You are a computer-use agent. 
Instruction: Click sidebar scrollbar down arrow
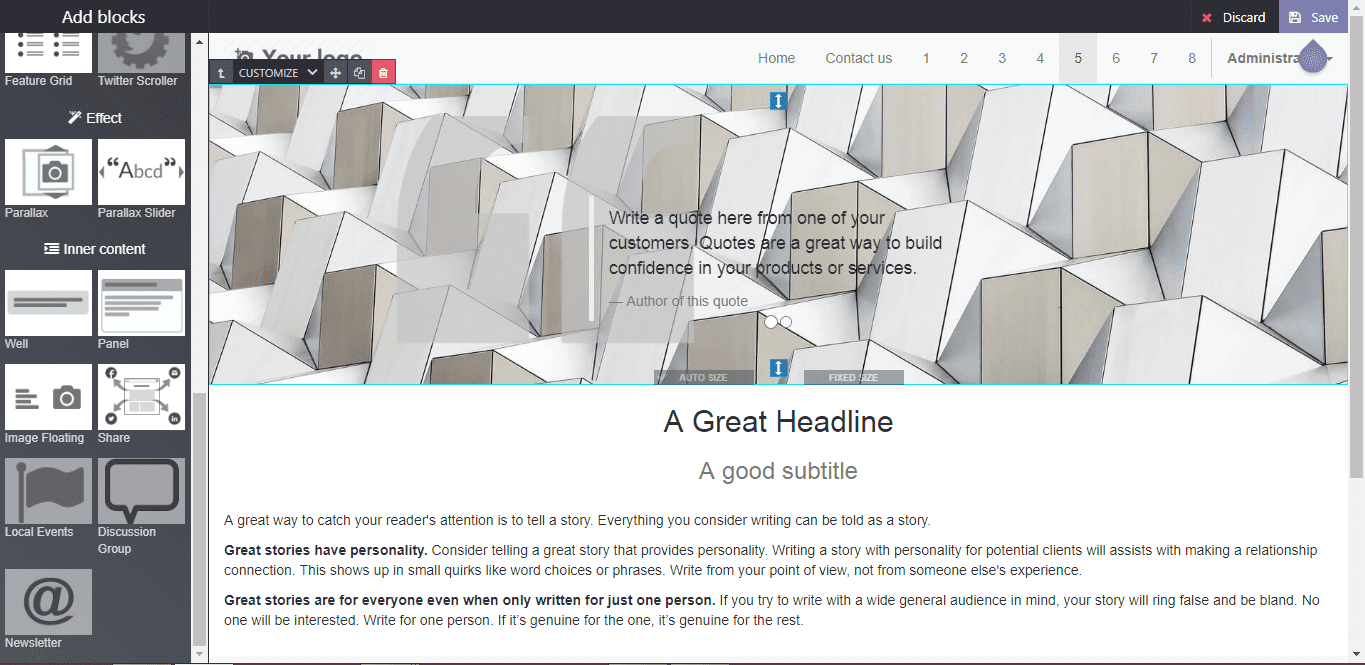click(199, 653)
